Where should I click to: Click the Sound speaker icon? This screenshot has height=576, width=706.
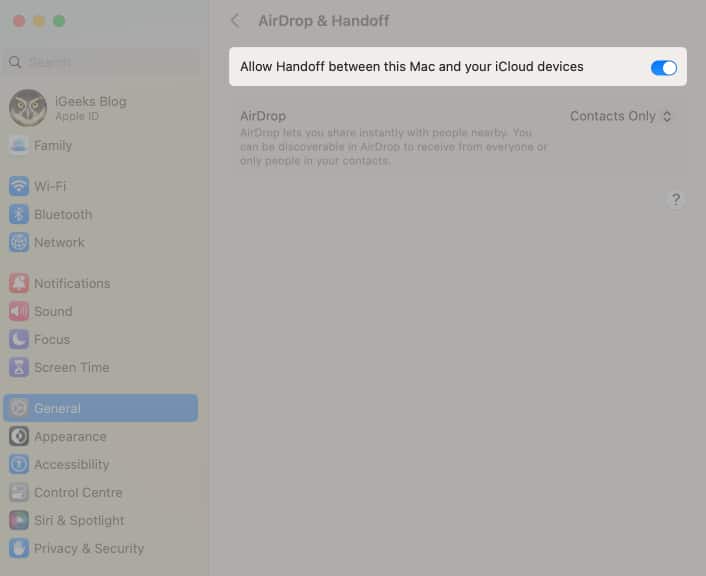[18, 311]
